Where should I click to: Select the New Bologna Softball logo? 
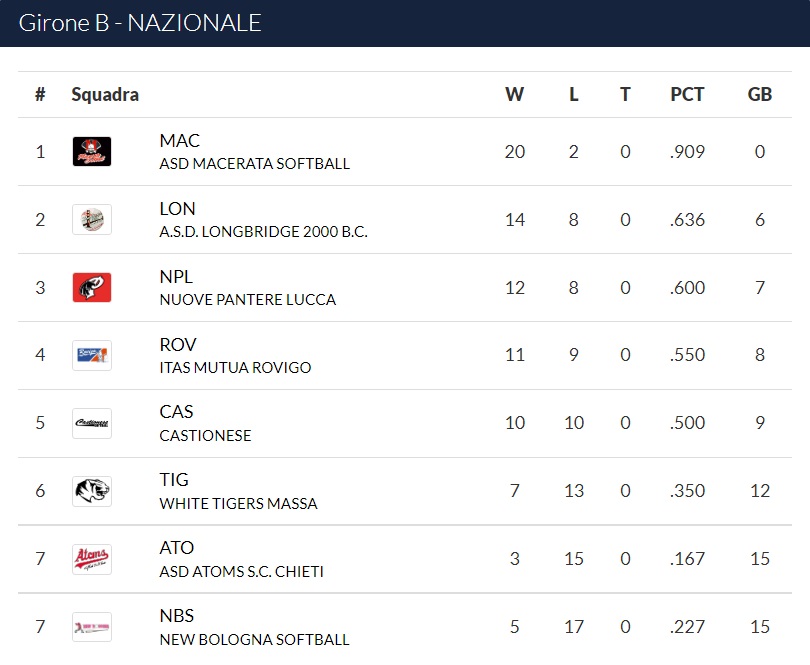coord(92,627)
